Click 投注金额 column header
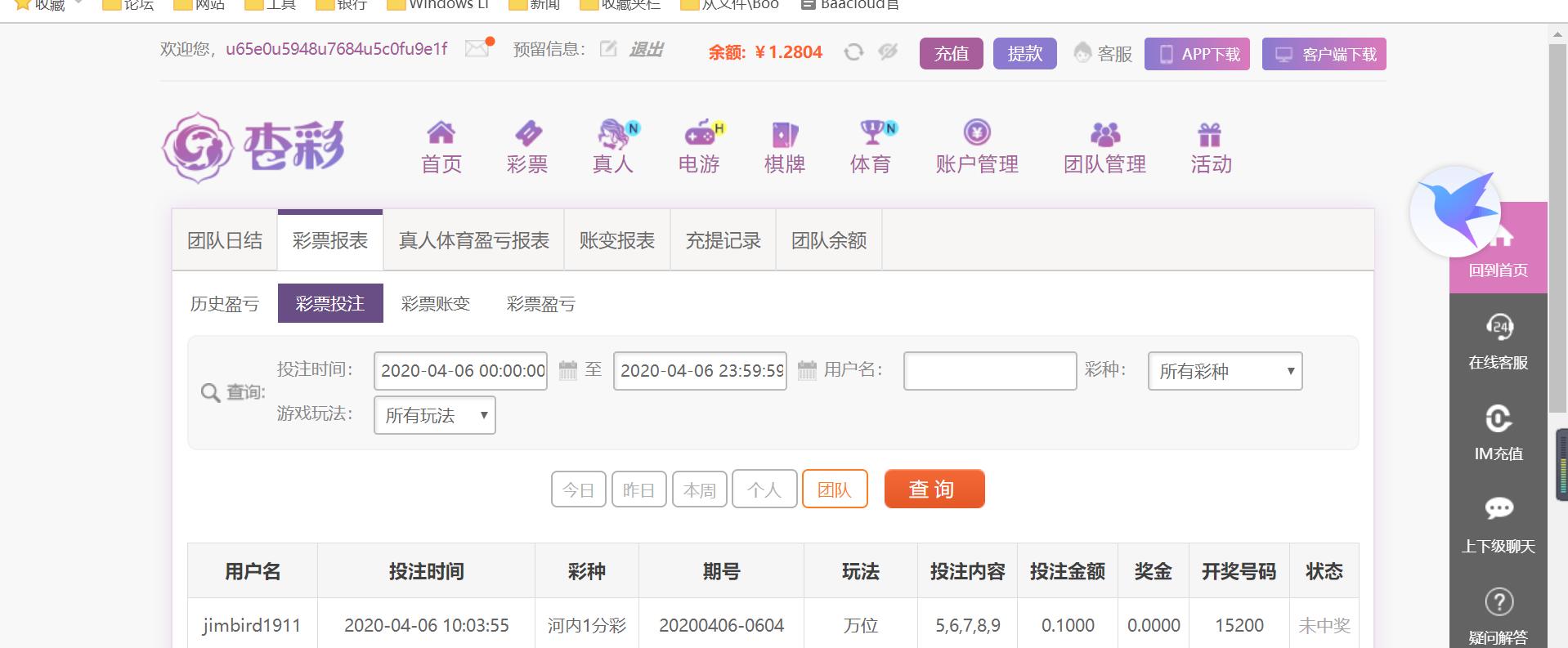This screenshot has height=648, width=1568. click(x=1068, y=571)
